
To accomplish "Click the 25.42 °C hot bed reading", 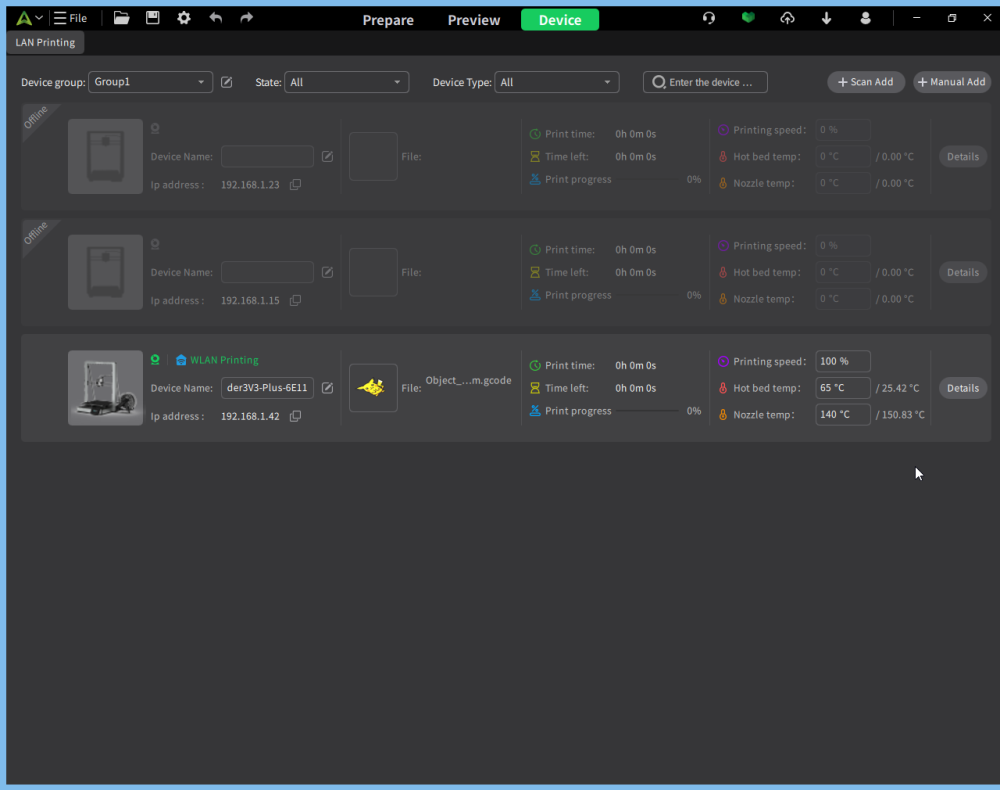I will pos(900,388).
